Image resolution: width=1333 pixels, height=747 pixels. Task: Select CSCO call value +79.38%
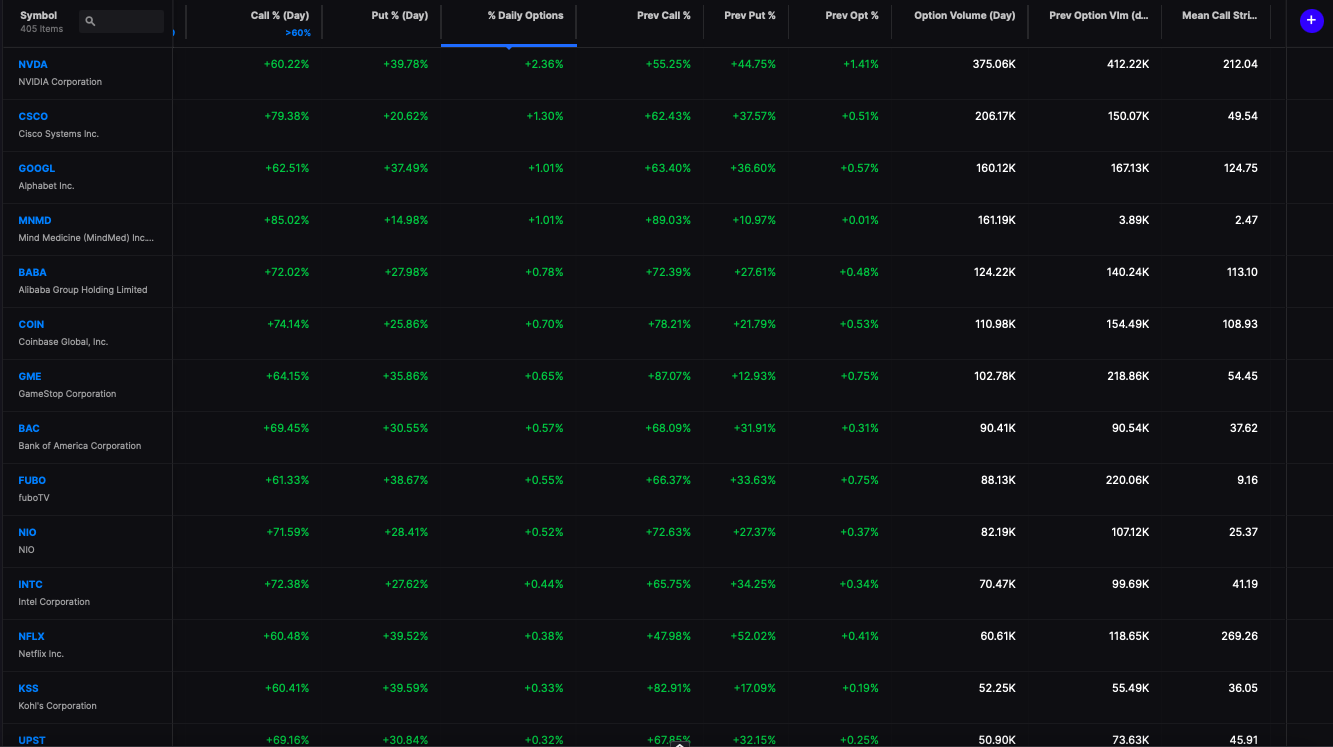pos(286,116)
